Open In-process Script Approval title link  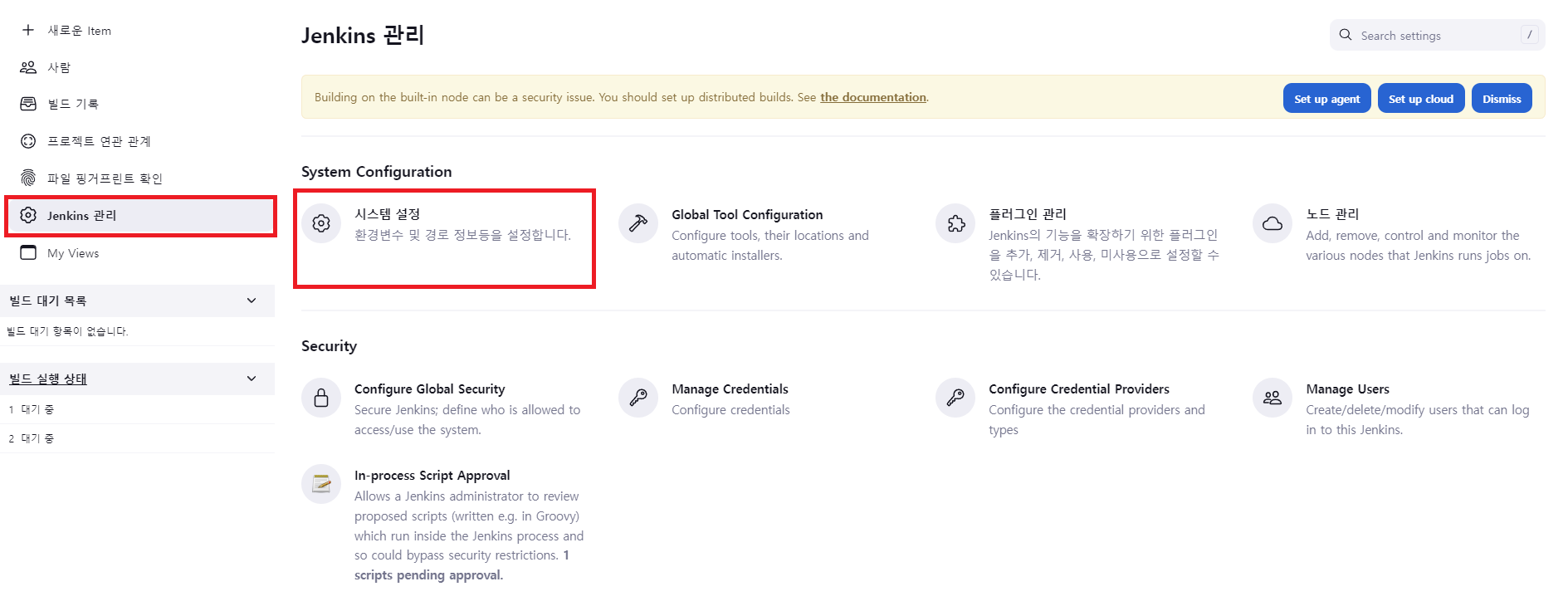click(432, 475)
